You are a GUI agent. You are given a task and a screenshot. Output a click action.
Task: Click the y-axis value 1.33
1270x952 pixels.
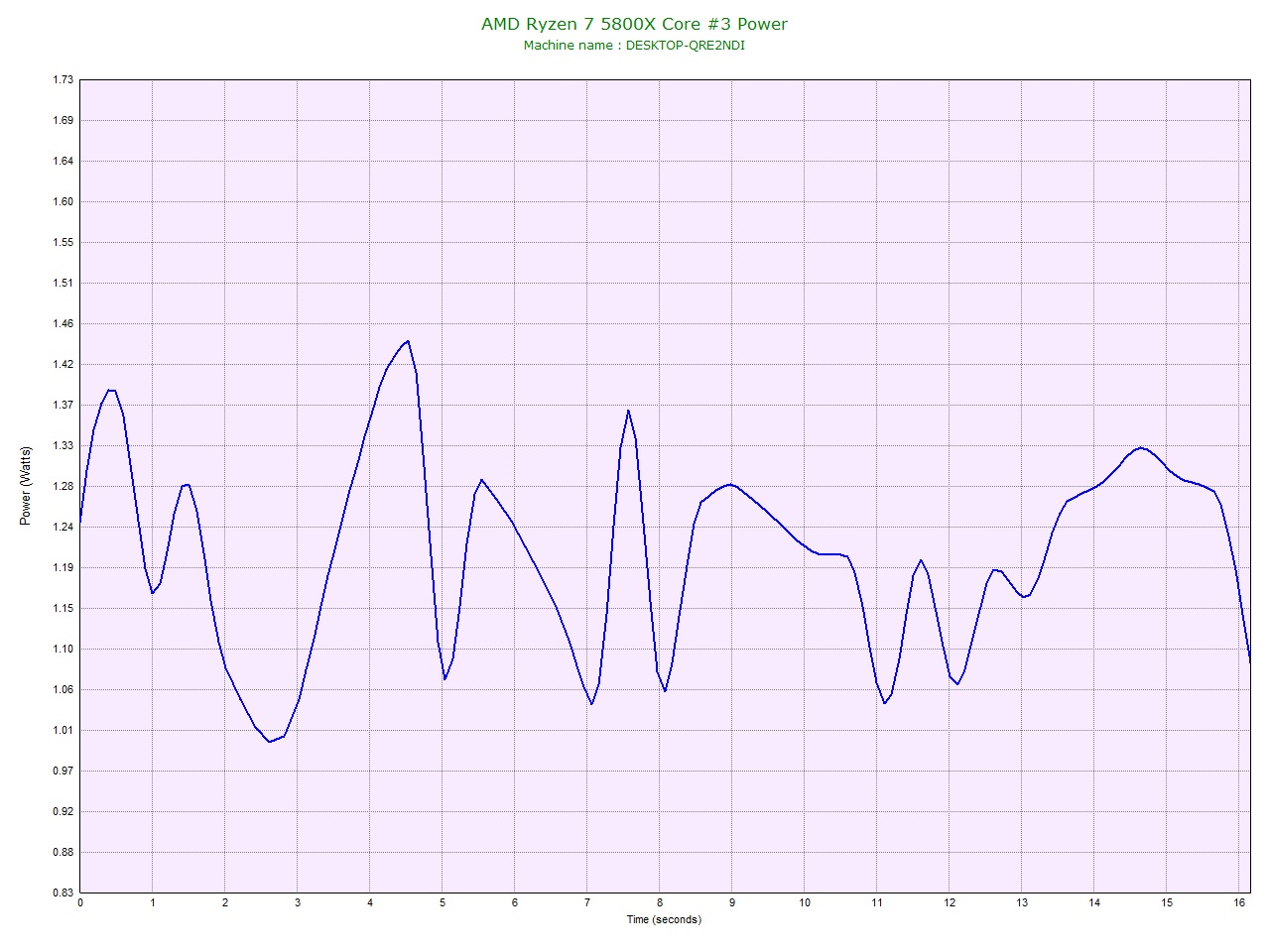63,445
